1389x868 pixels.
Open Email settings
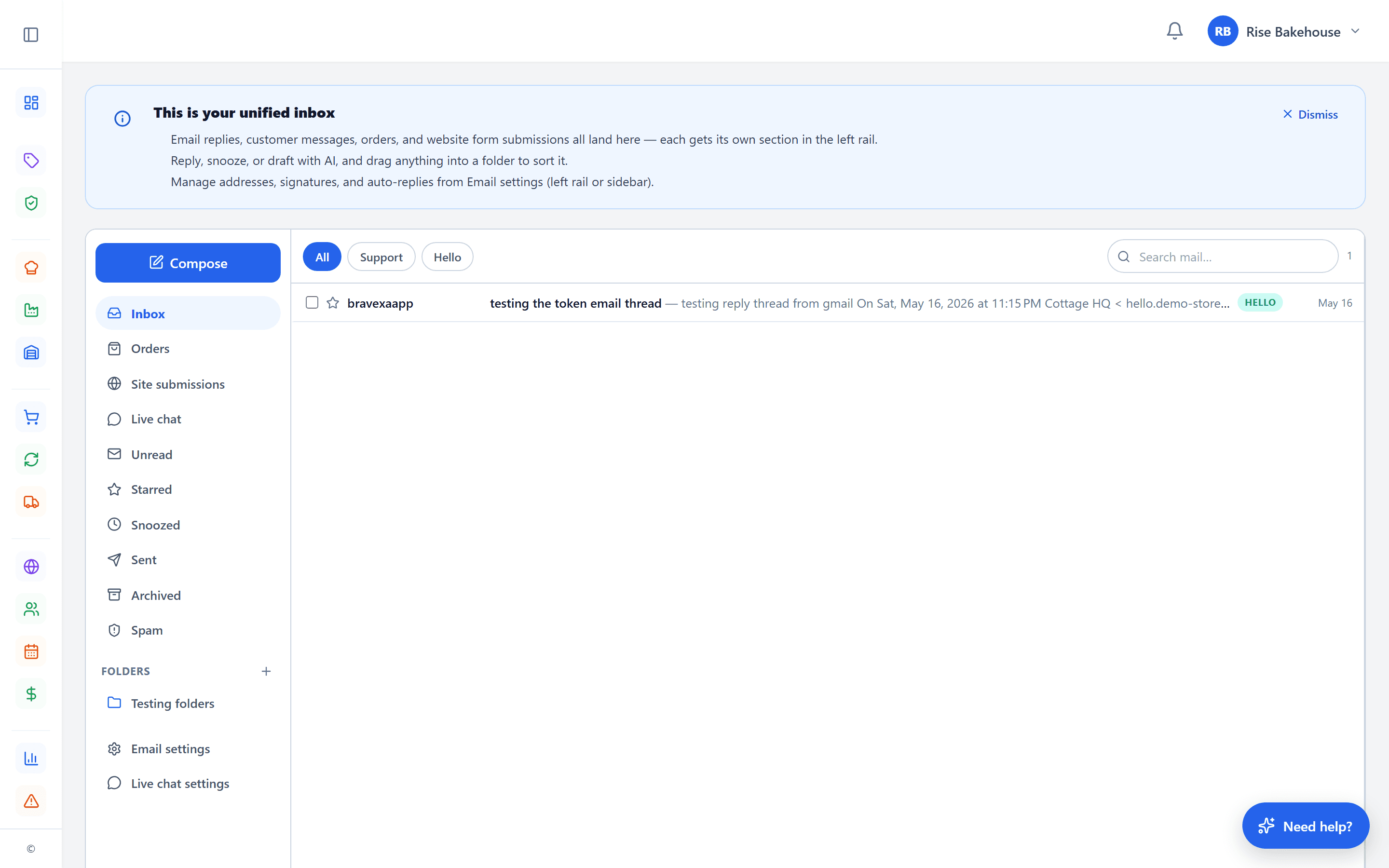tap(188, 748)
